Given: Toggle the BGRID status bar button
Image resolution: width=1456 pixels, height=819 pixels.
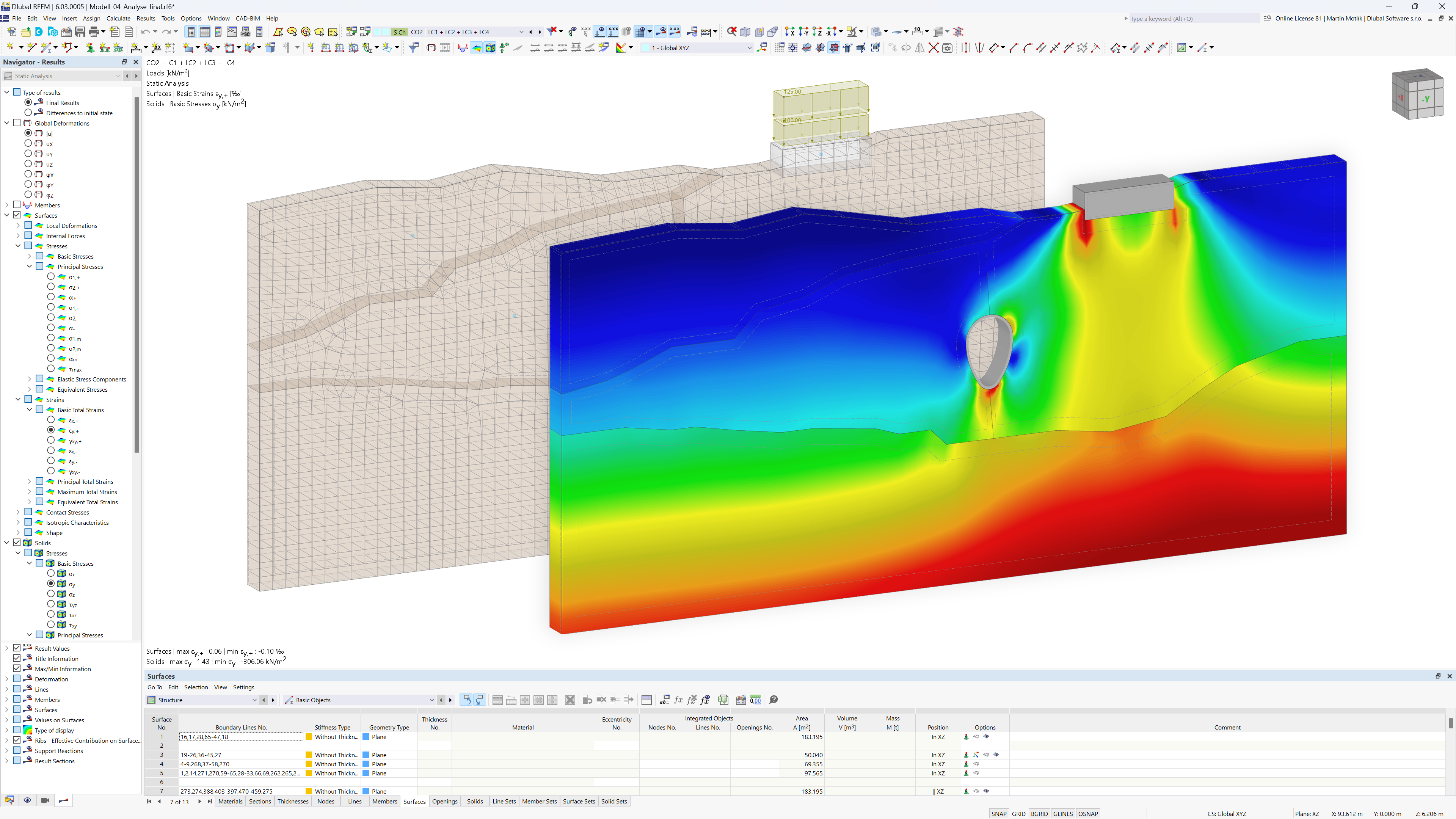Looking at the screenshot, I should pyautogui.click(x=1040, y=812).
